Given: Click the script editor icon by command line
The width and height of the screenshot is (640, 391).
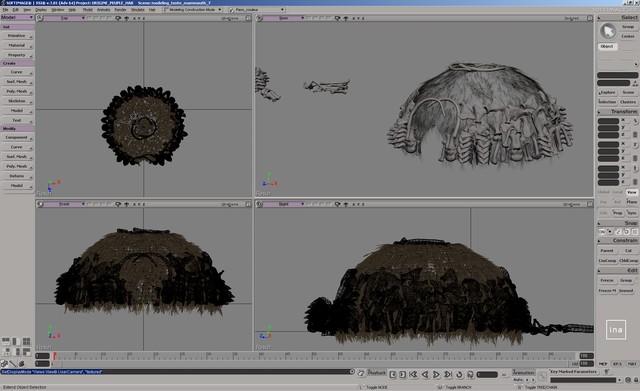Looking at the screenshot, I should coord(361,372).
